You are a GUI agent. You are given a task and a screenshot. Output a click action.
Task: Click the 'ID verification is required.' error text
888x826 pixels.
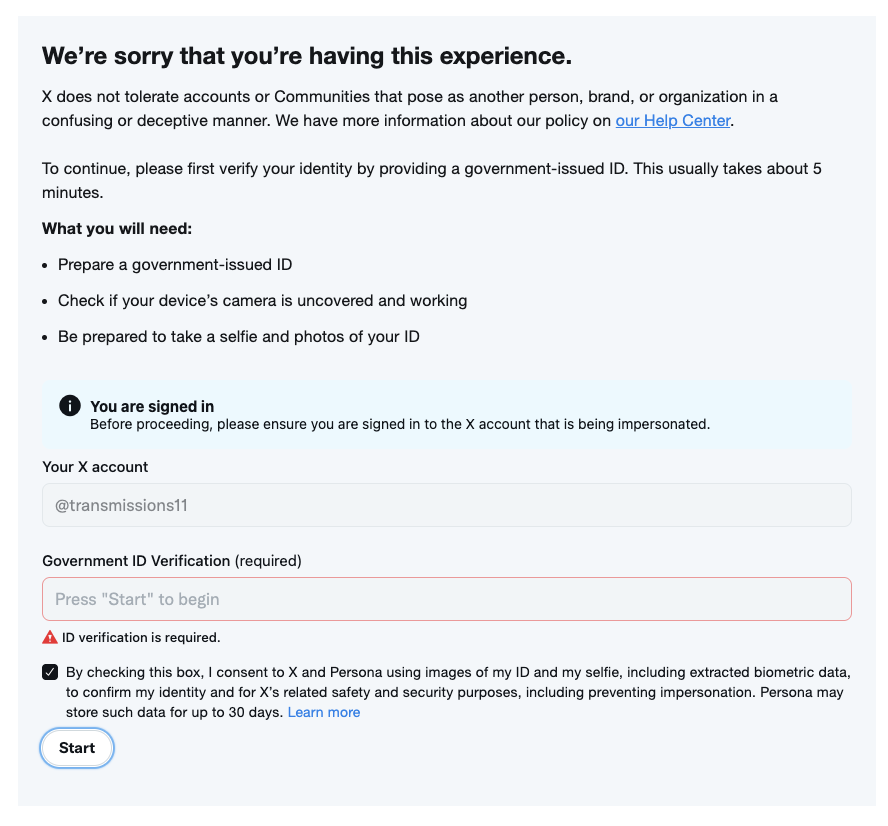pos(141,637)
